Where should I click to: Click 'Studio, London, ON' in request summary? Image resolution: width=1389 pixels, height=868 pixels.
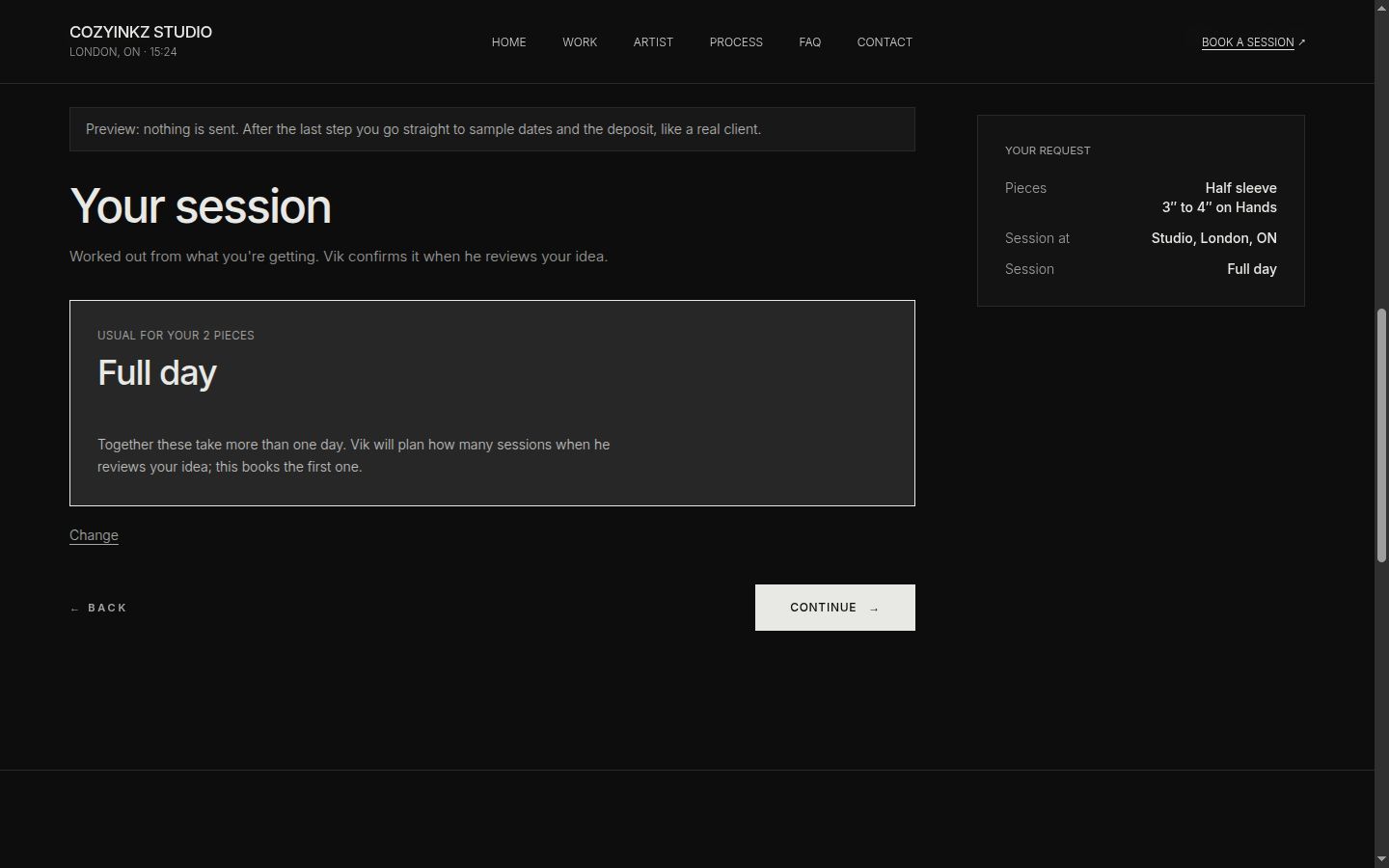click(1213, 238)
